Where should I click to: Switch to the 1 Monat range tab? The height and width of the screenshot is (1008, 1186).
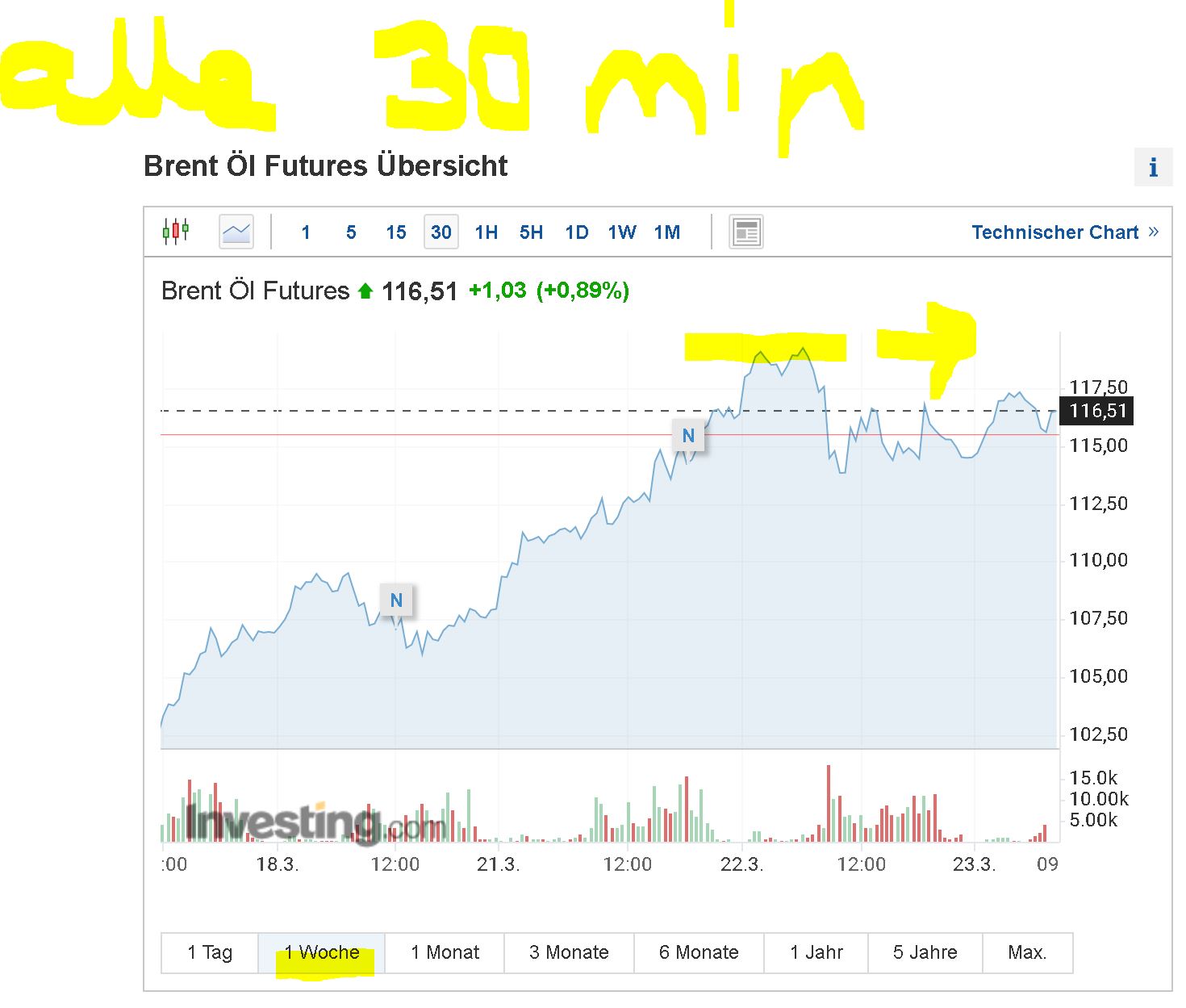tap(445, 952)
